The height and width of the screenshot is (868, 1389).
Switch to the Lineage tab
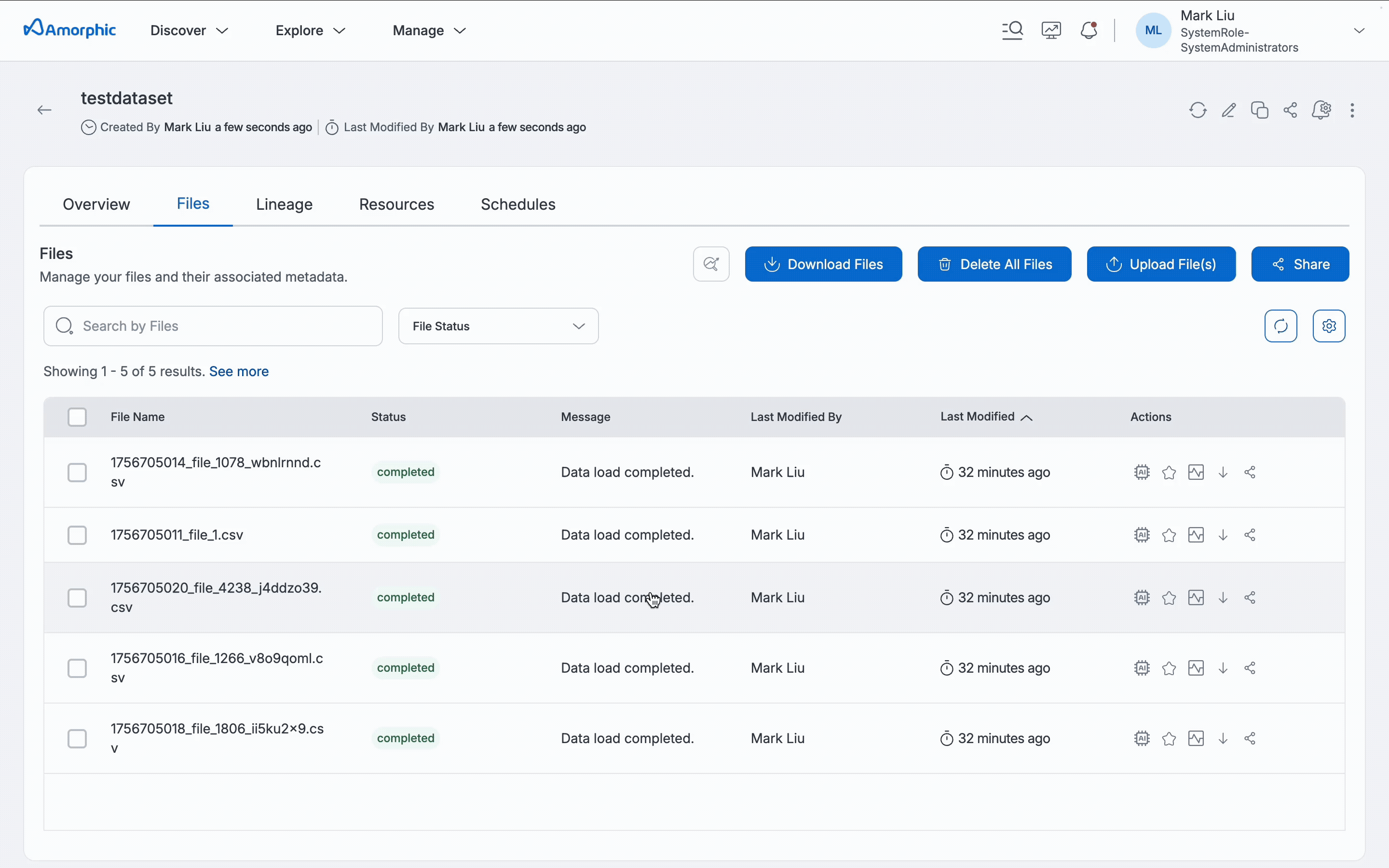[284, 204]
